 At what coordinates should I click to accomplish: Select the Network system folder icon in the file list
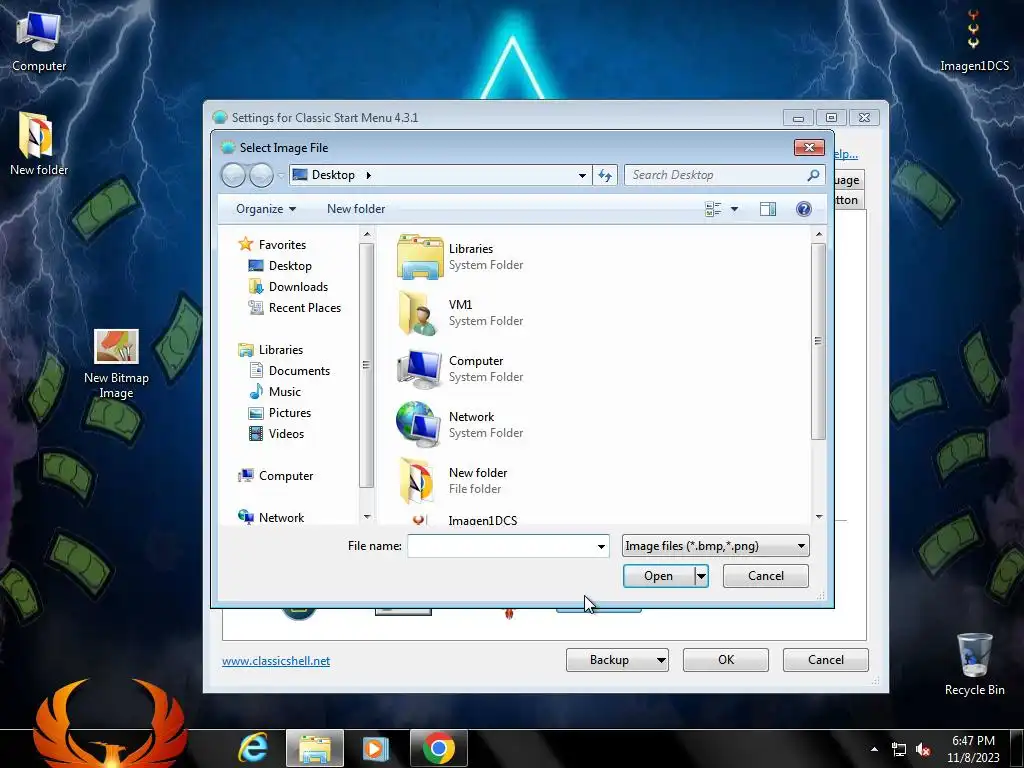click(419, 424)
